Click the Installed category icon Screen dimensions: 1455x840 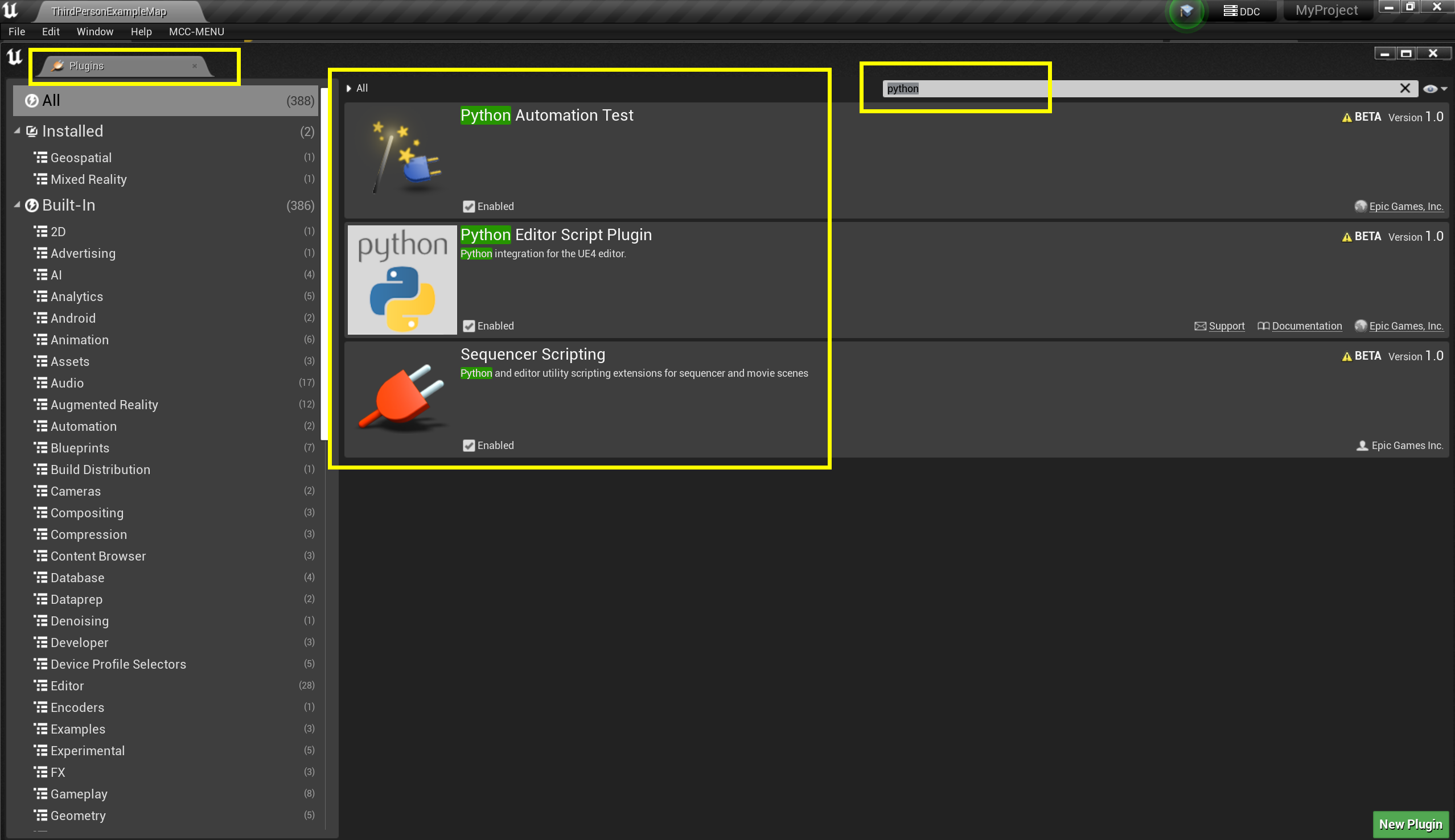[32, 131]
